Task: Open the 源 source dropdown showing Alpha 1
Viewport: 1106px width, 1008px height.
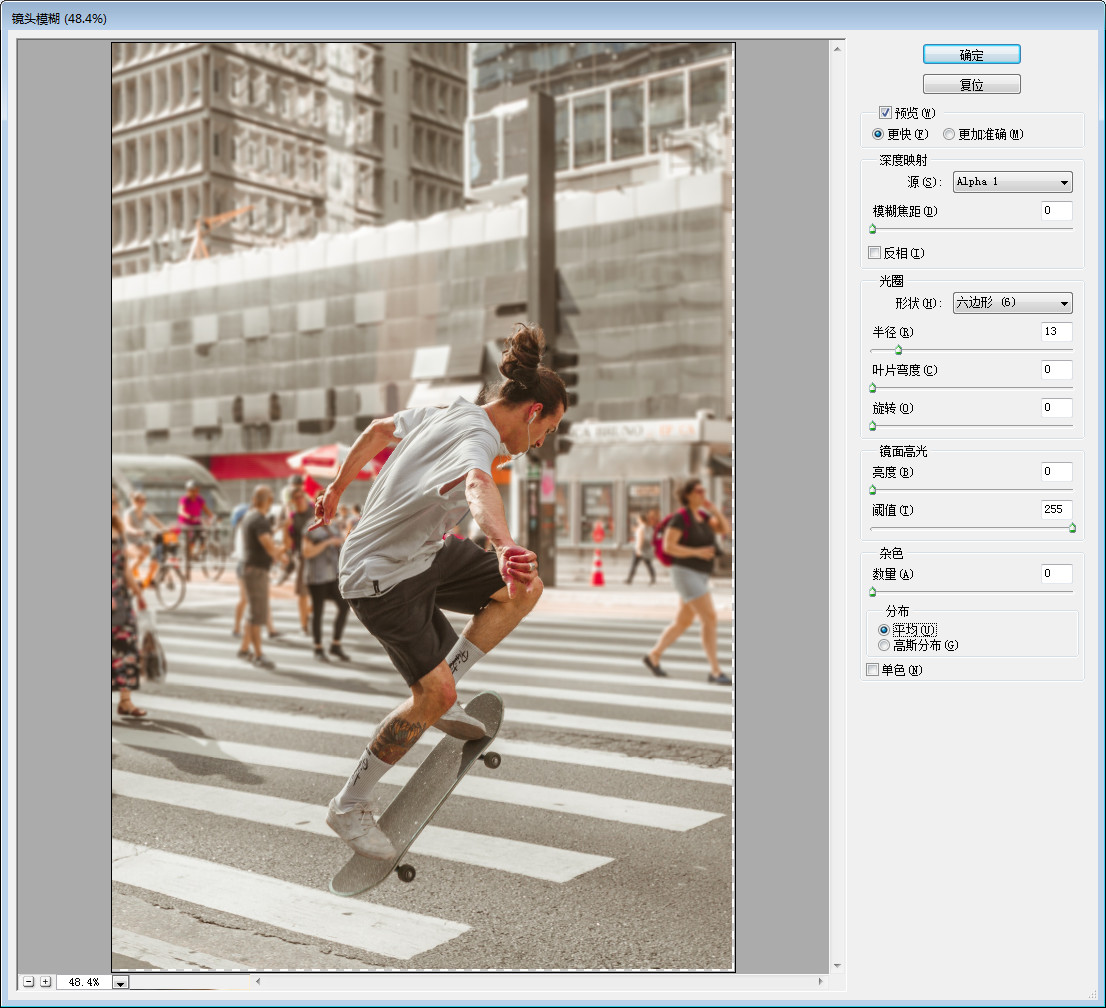Action: click(x=1012, y=182)
